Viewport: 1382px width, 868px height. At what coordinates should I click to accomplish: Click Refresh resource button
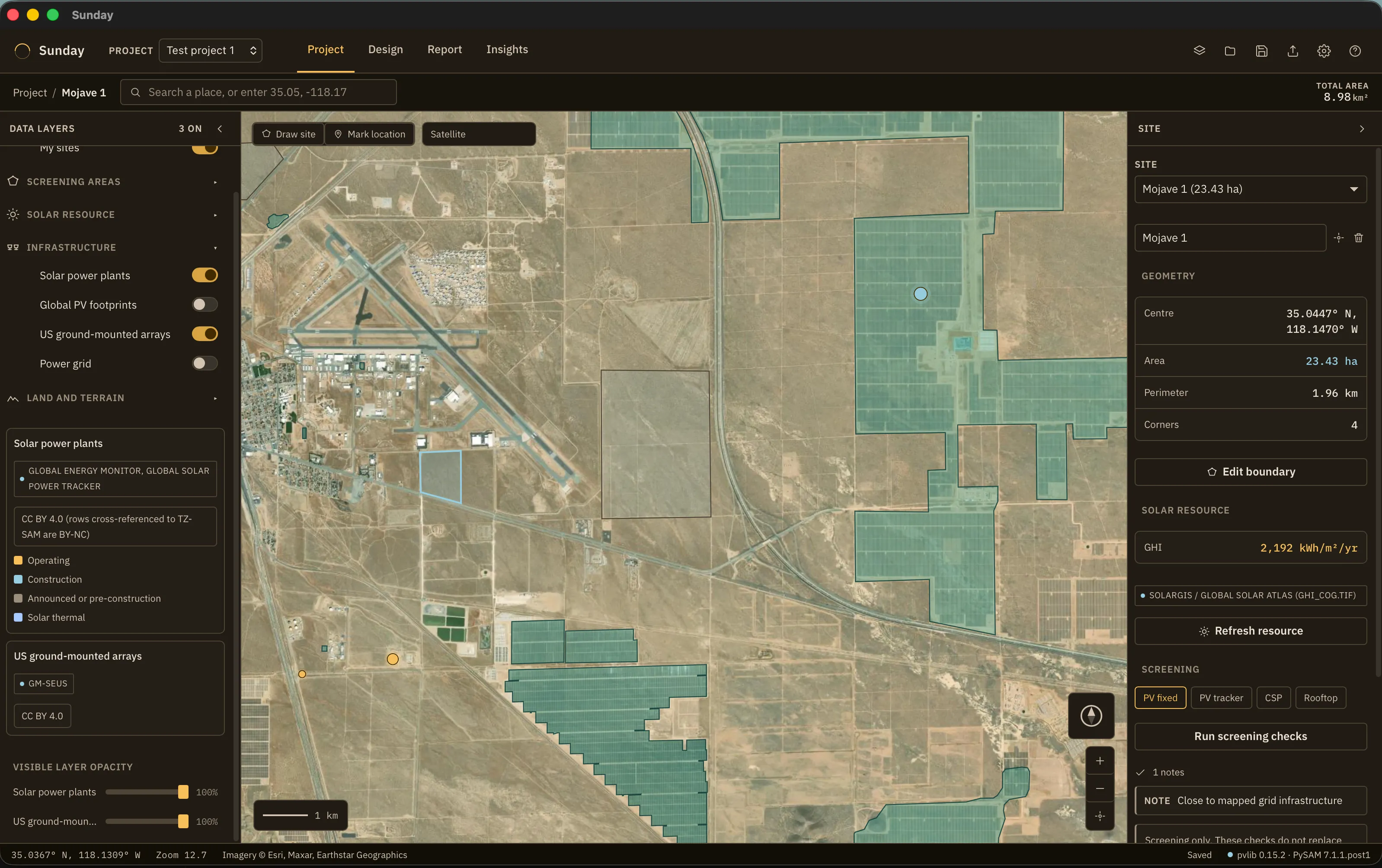1250,631
